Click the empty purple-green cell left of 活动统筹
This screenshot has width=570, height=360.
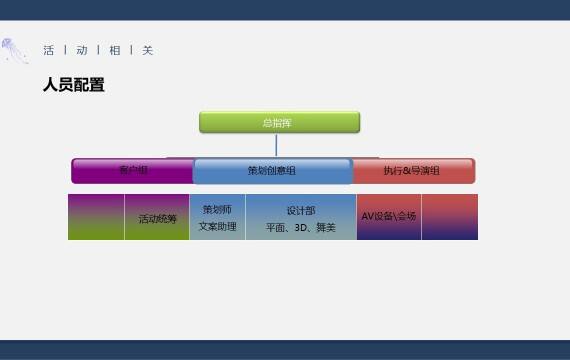[96, 217]
